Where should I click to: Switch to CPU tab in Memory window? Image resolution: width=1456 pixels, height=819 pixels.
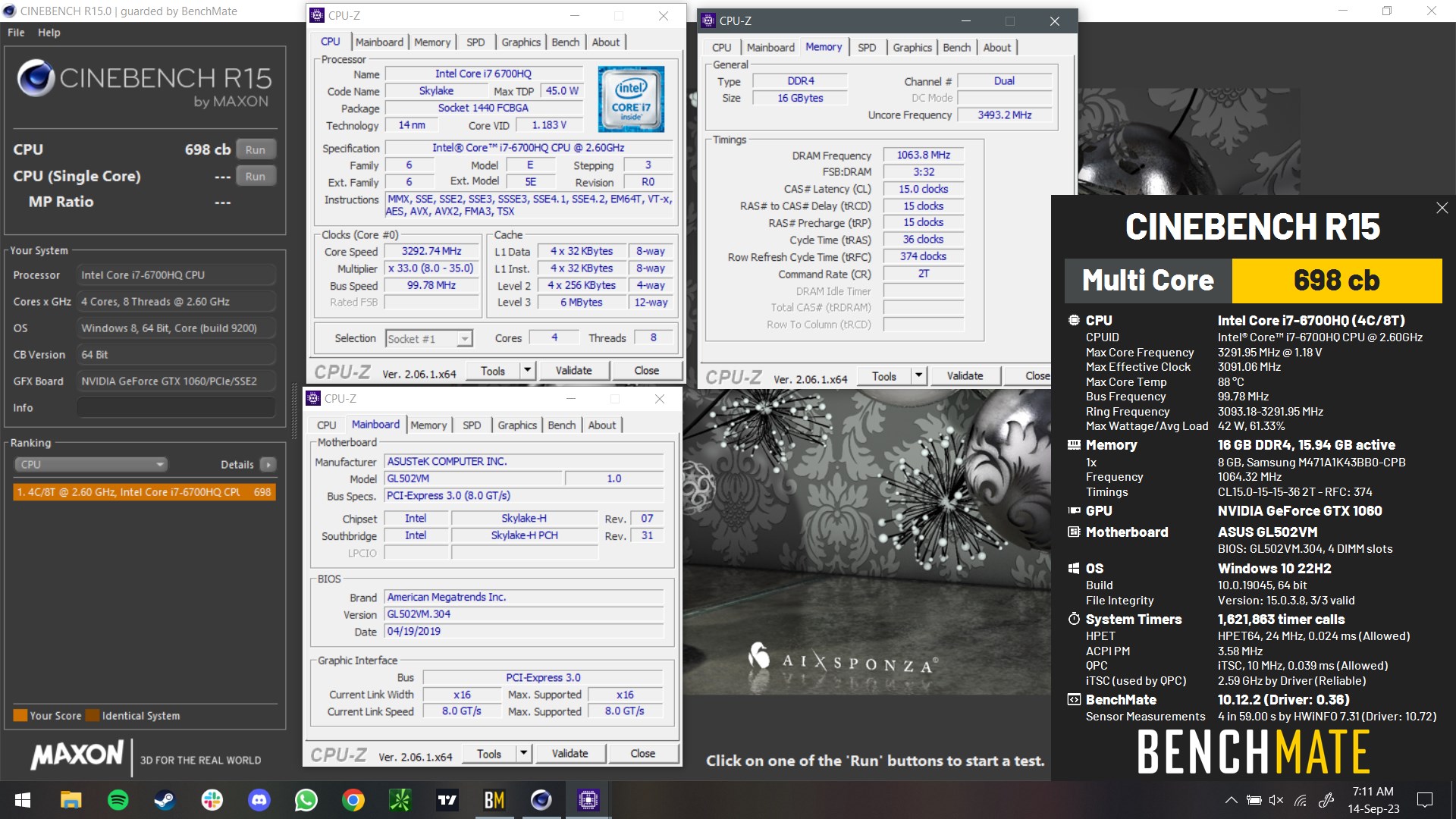pyautogui.click(x=722, y=48)
